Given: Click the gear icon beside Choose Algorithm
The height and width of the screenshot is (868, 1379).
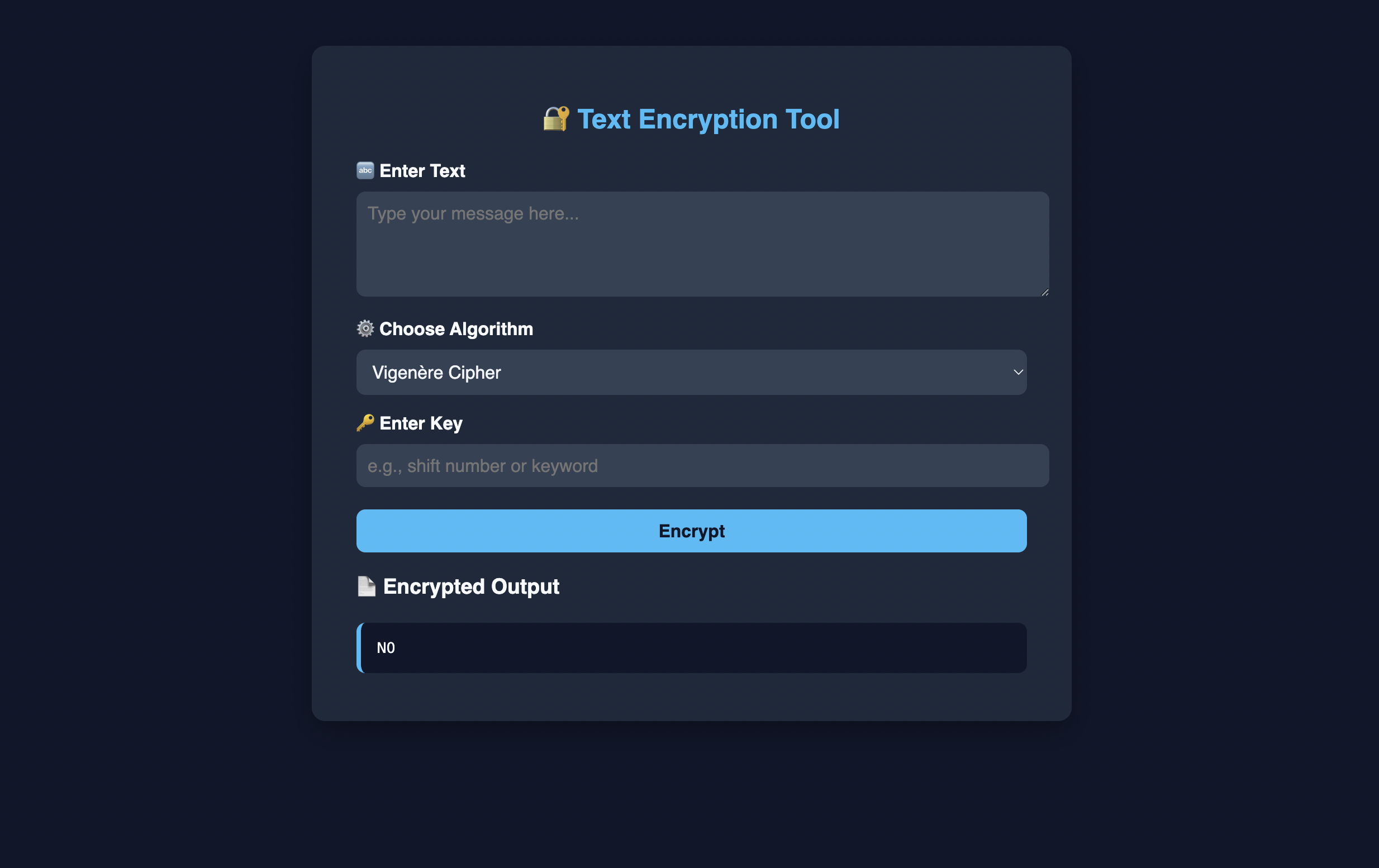Looking at the screenshot, I should (365, 328).
